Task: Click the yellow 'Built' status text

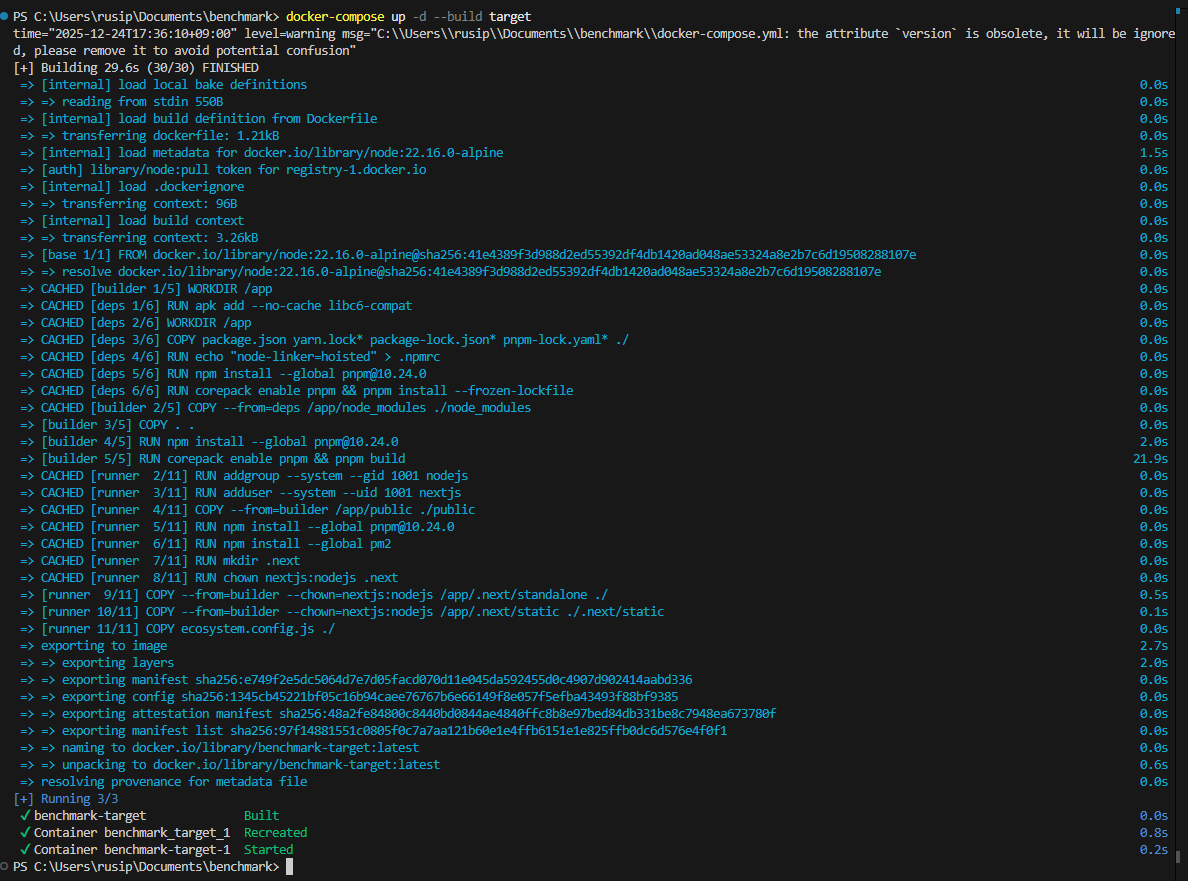Action: point(261,816)
